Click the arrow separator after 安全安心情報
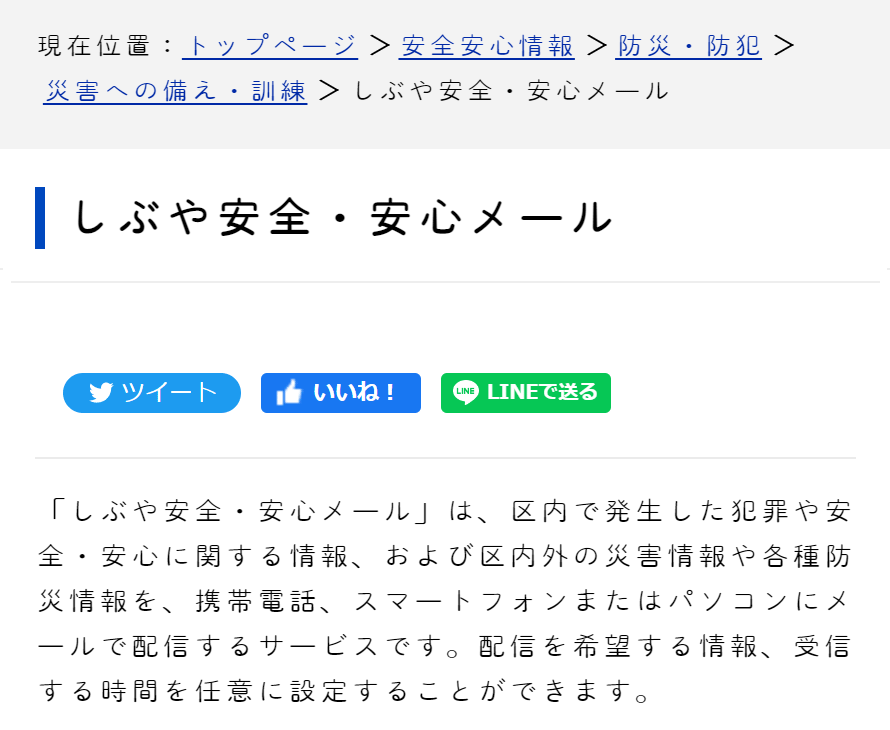Image resolution: width=890 pixels, height=730 pixels. click(596, 46)
